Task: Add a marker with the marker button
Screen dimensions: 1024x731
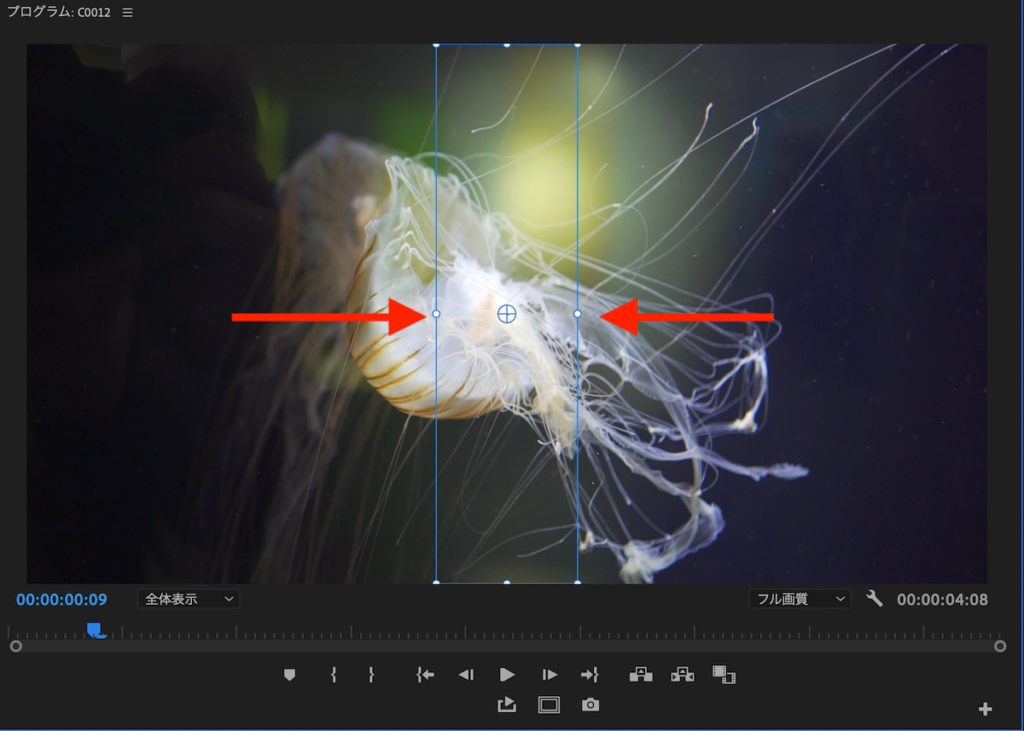Action: pos(289,675)
